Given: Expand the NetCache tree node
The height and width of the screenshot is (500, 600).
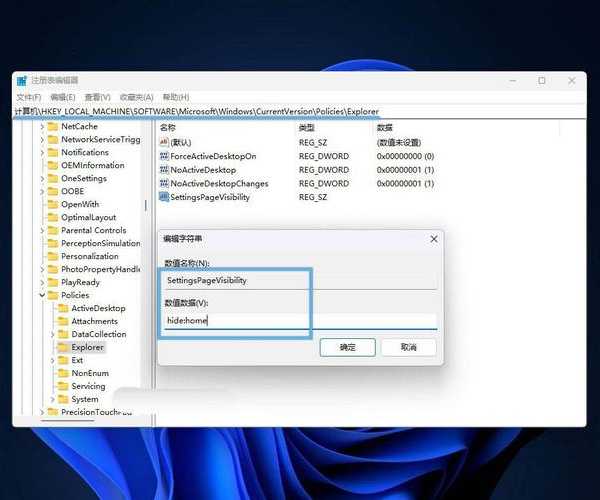Looking at the screenshot, I should click(43, 127).
